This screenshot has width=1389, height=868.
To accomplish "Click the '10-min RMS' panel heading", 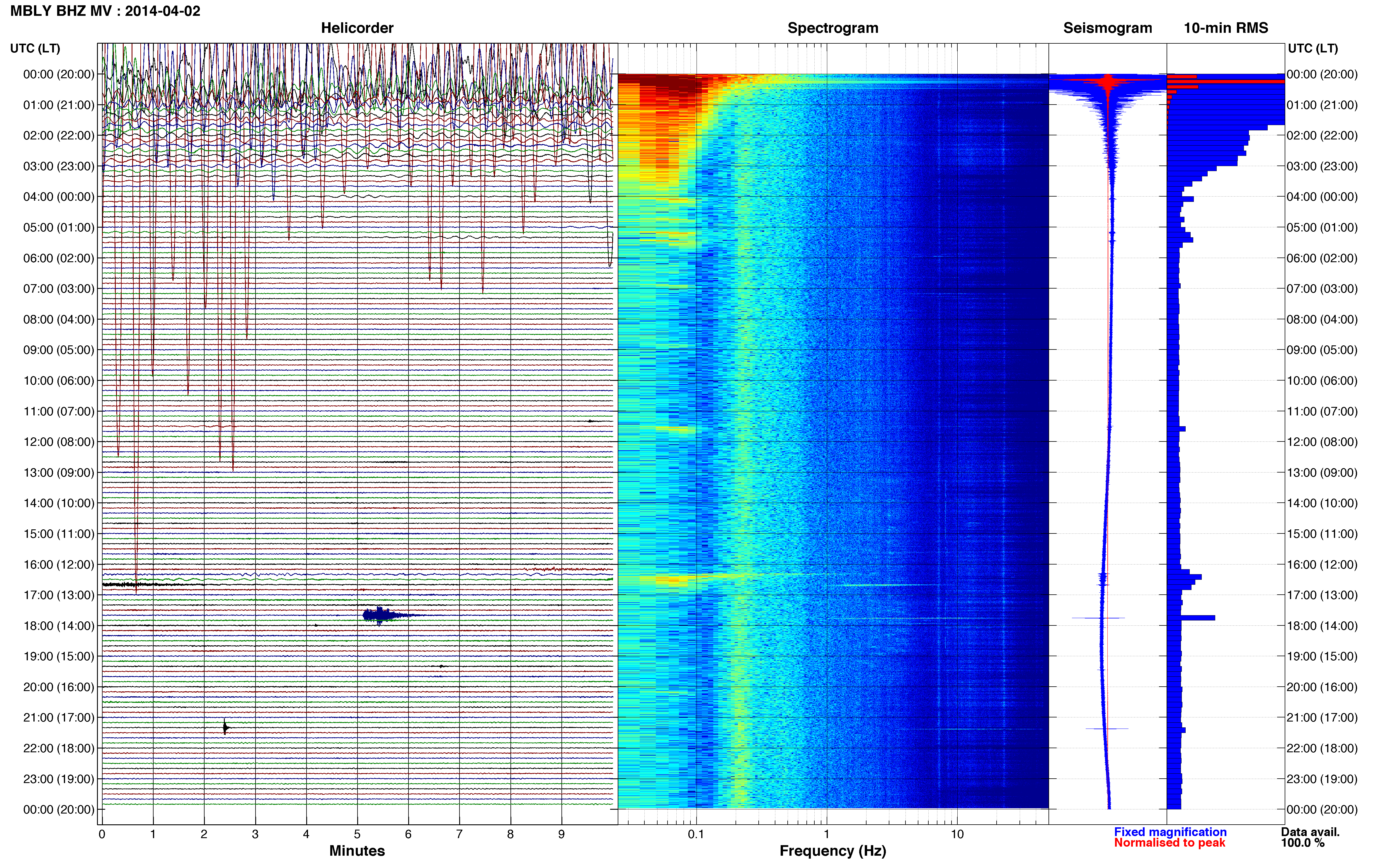I will [1225, 28].
